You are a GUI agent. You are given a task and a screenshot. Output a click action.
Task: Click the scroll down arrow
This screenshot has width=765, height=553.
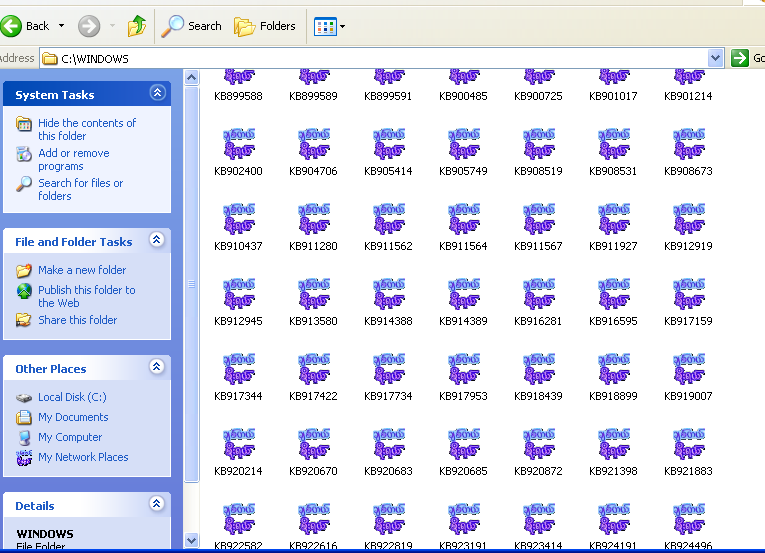[x=192, y=541]
